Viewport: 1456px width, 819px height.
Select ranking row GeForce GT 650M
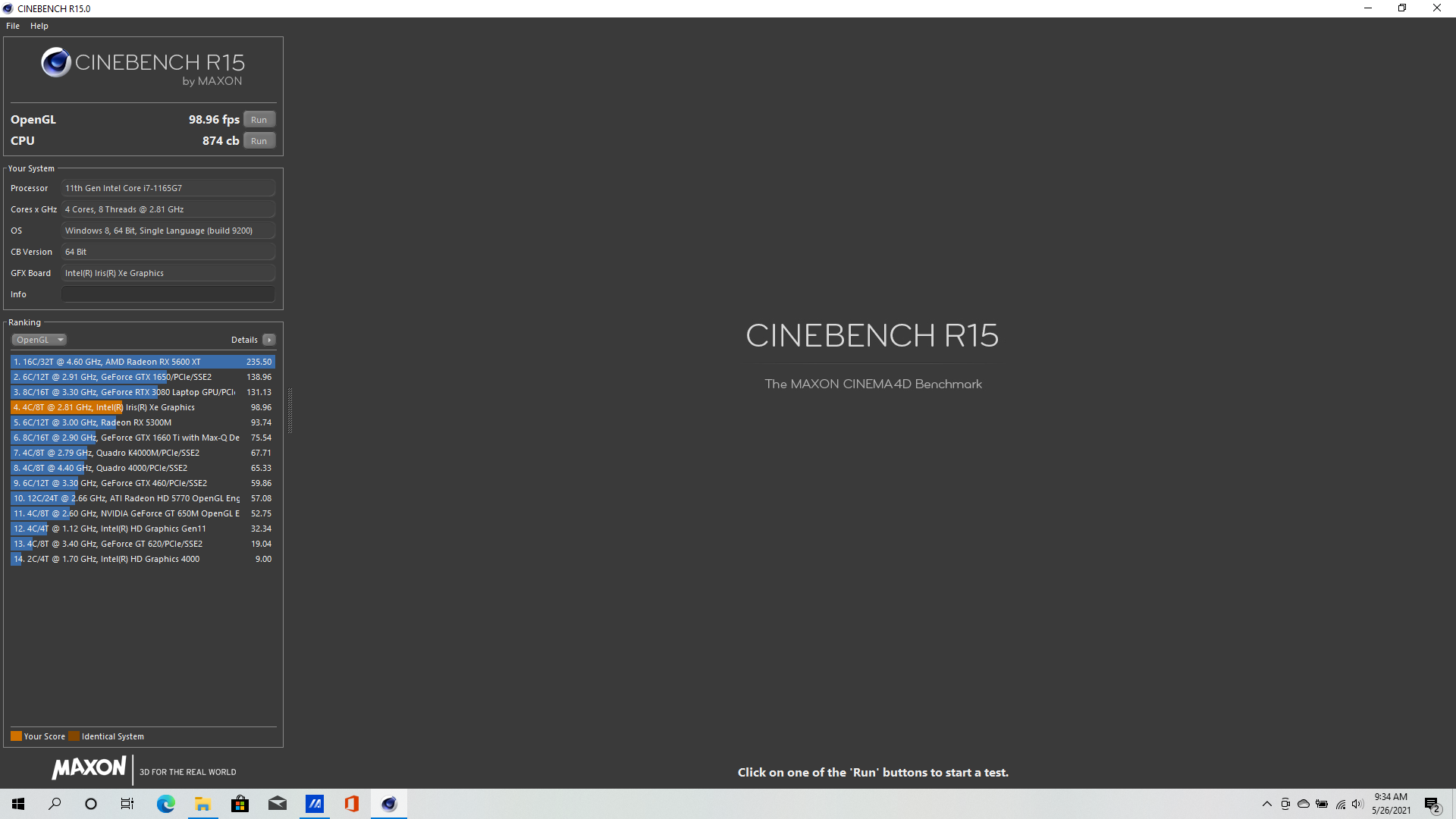pyautogui.click(x=143, y=513)
